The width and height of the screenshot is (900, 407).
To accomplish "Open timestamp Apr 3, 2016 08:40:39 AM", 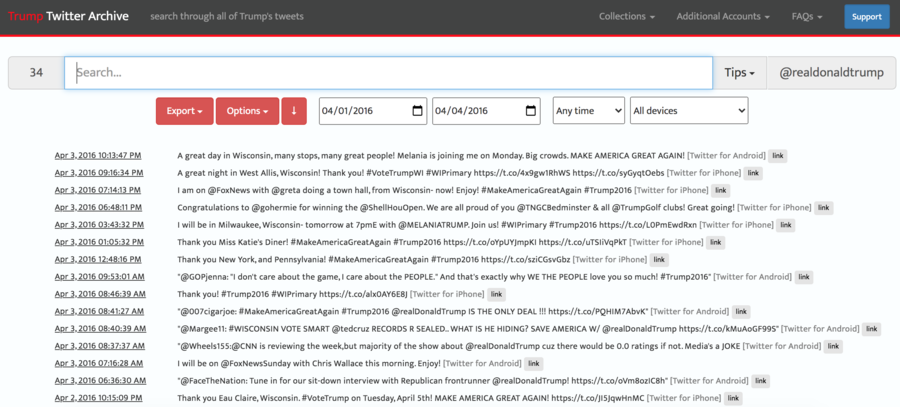I will pyautogui.click(x=100, y=329).
